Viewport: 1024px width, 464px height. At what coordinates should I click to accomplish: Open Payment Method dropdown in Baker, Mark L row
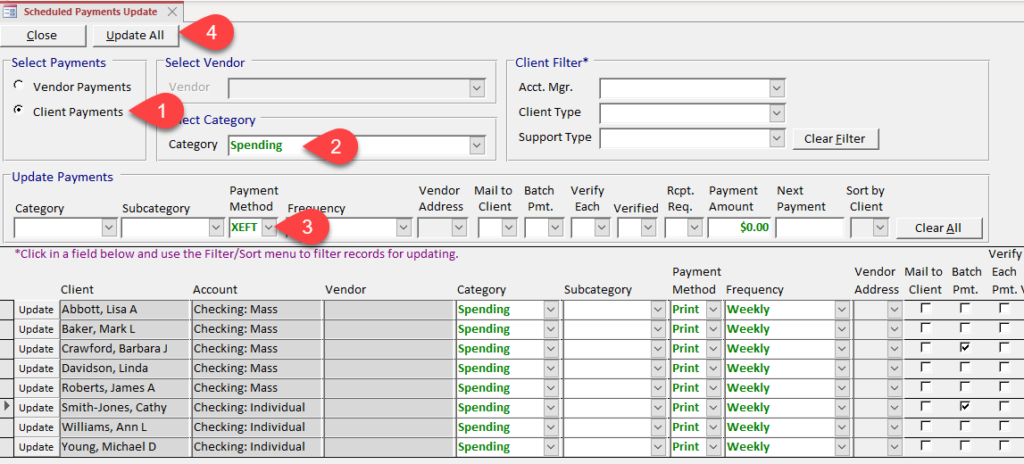[714, 329]
